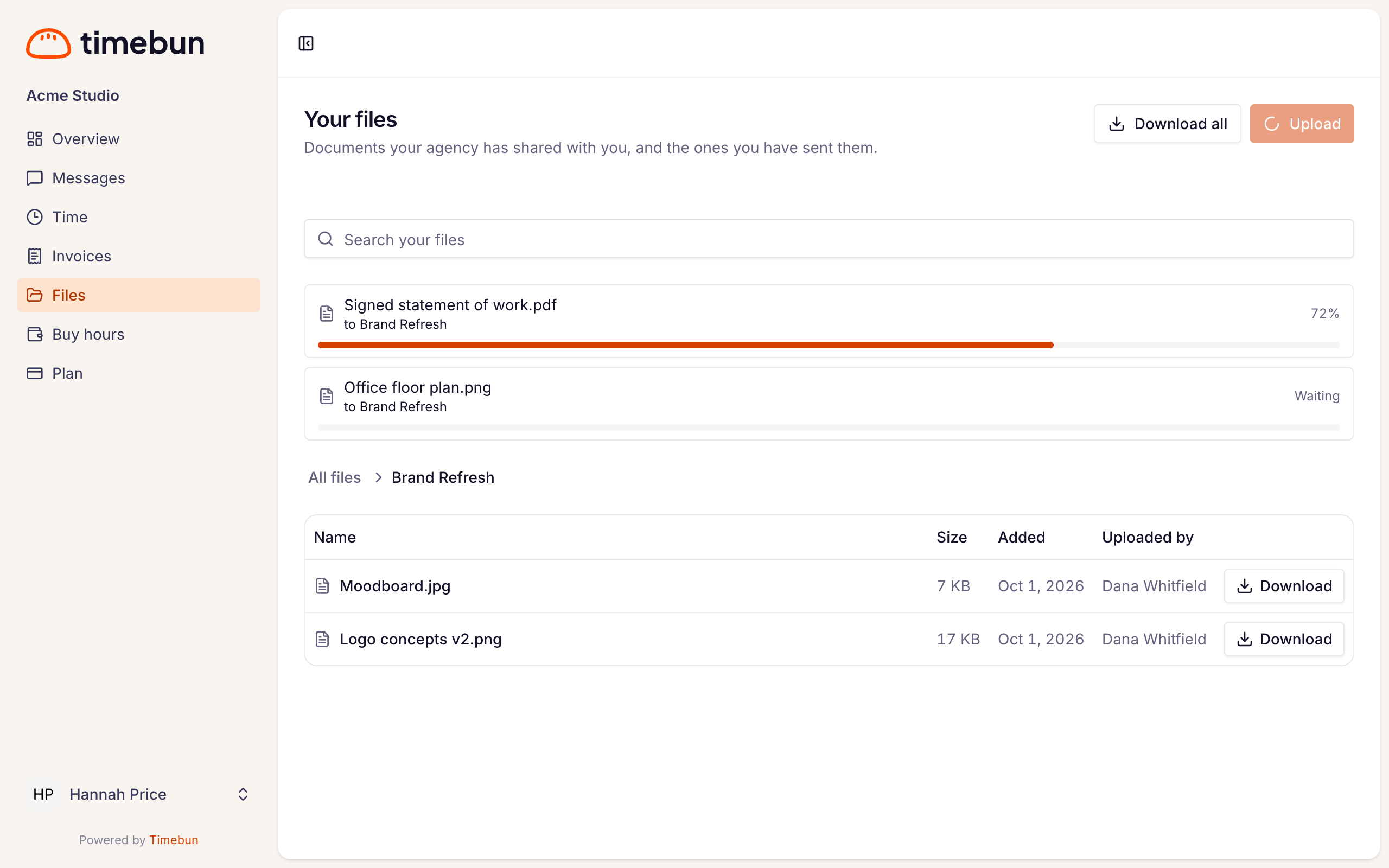Click the Overview grid icon
Viewport: 1389px width, 868px height.
[x=35, y=139]
